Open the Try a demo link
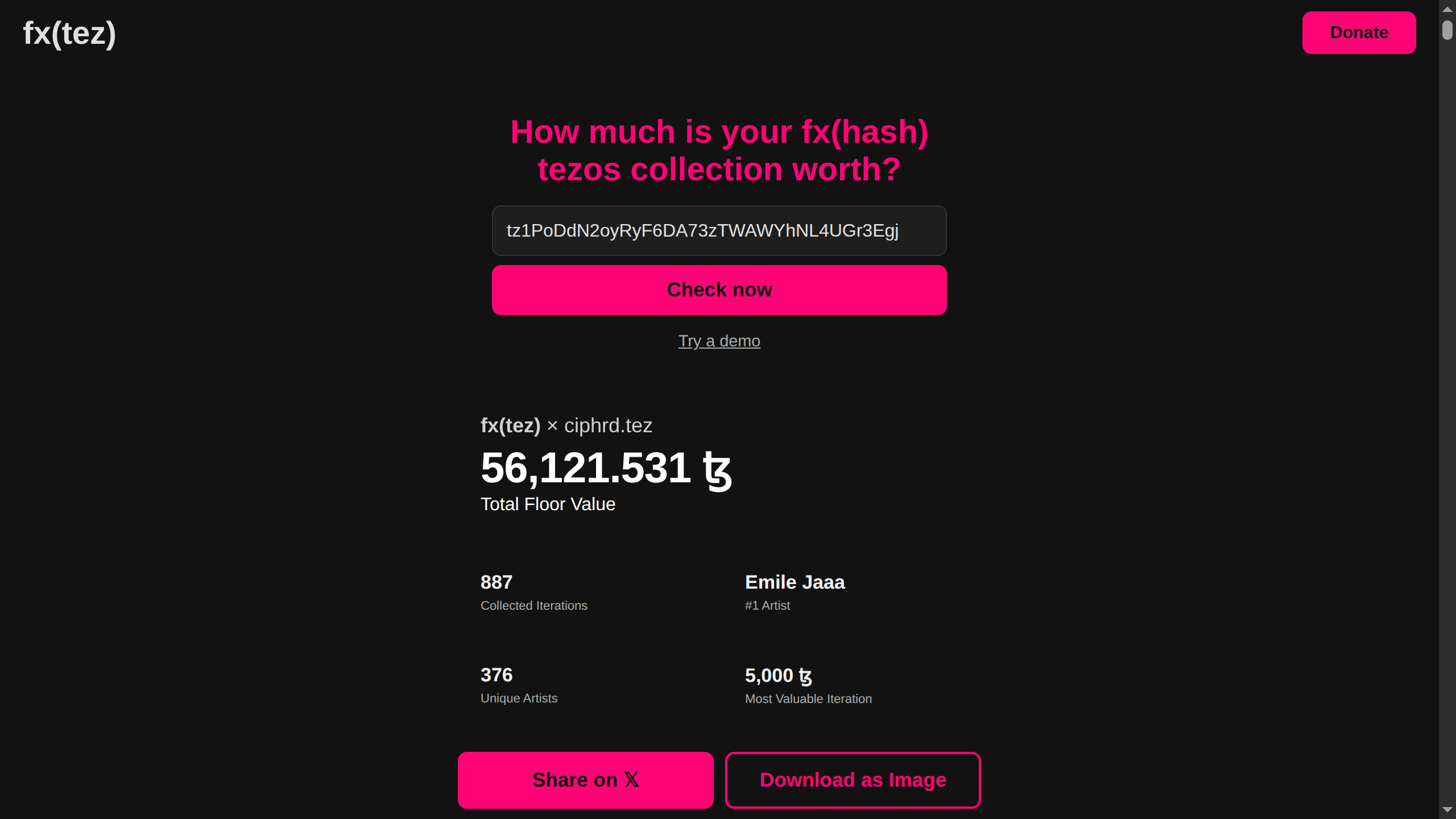This screenshot has height=819, width=1456. pyautogui.click(x=719, y=341)
